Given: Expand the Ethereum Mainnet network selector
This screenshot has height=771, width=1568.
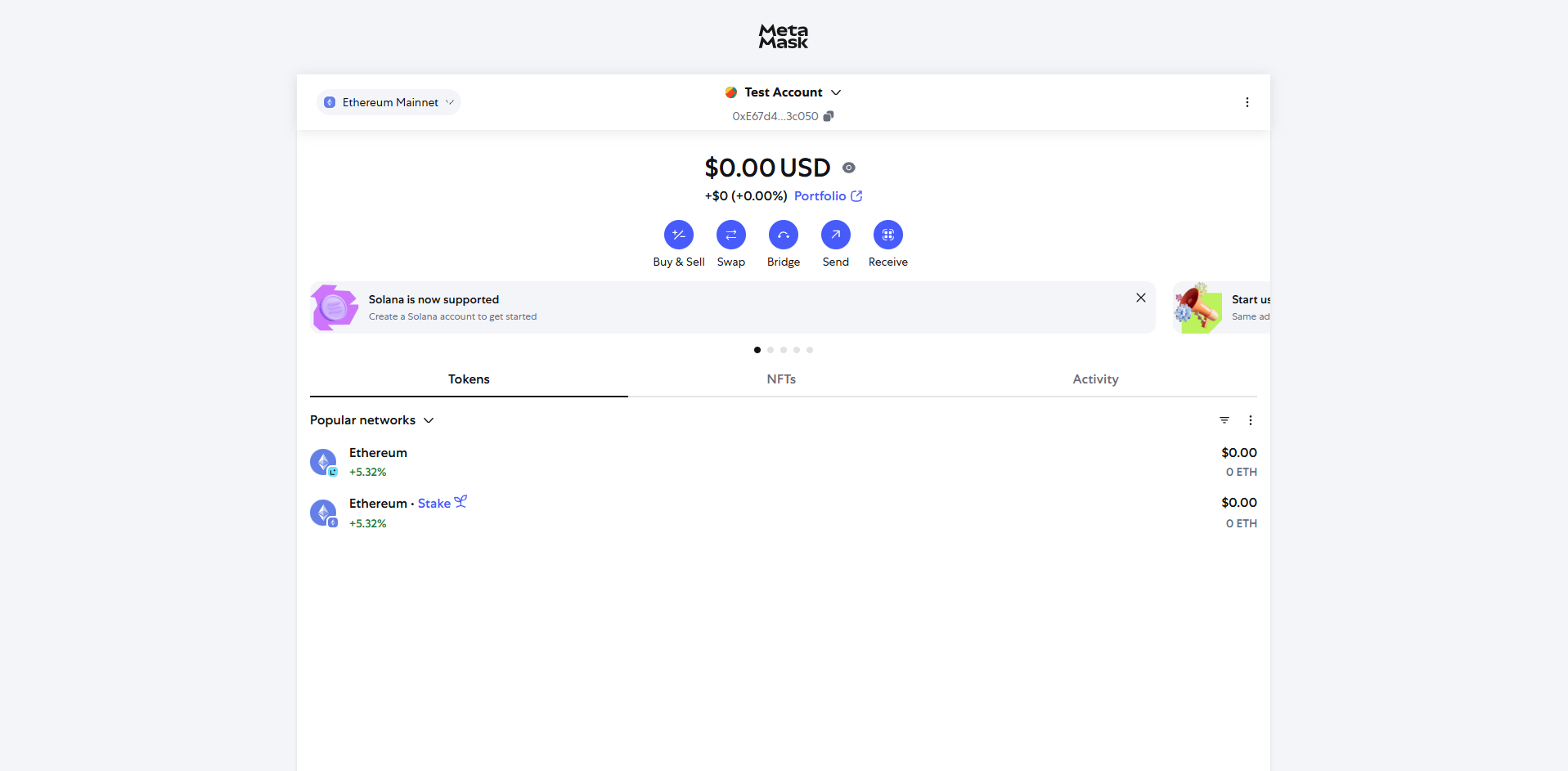Looking at the screenshot, I should [389, 102].
